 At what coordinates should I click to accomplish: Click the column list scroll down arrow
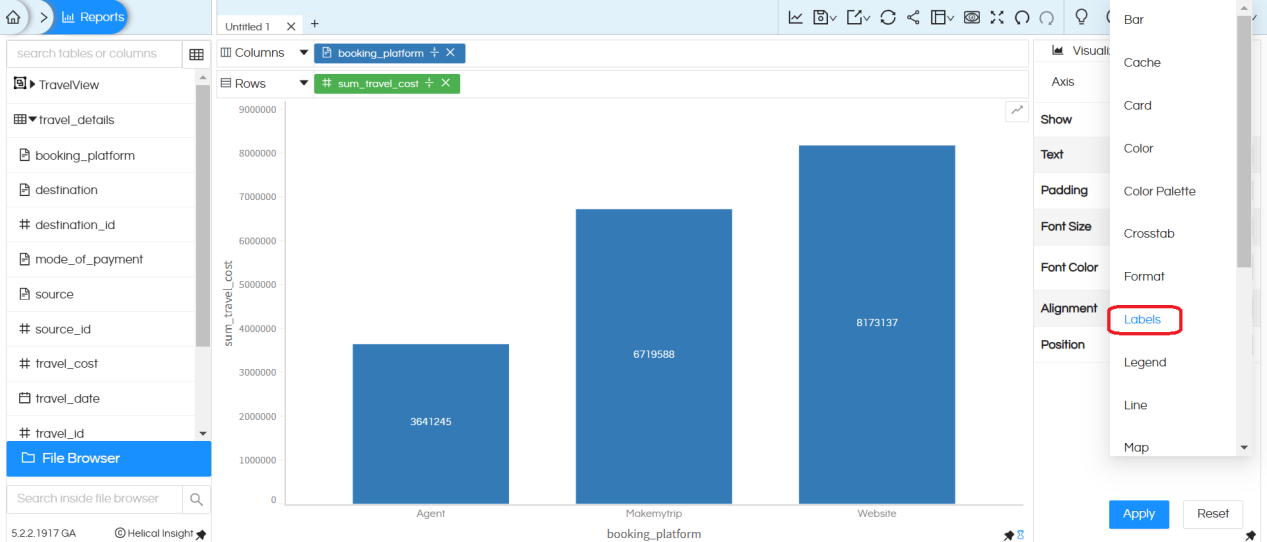point(204,434)
